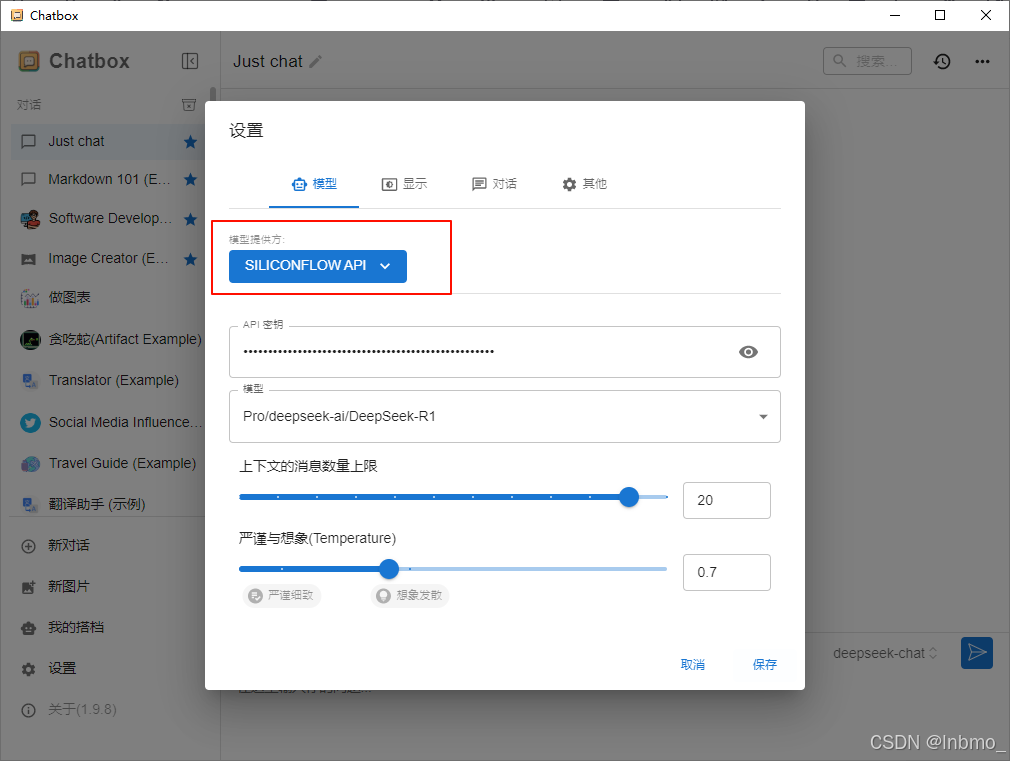Click the 贪吃蛇 Artifact Example avatar icon
1010x761 pixels.
coord(30,339)
